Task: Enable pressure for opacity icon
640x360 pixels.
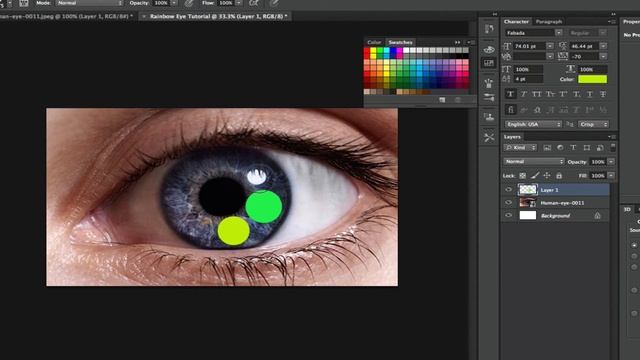Action: coord(189,3)
